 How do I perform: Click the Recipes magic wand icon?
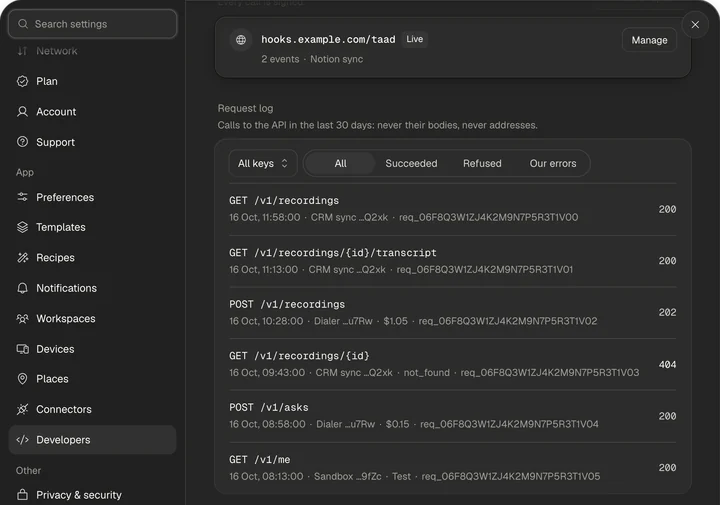tap(22, 258)
